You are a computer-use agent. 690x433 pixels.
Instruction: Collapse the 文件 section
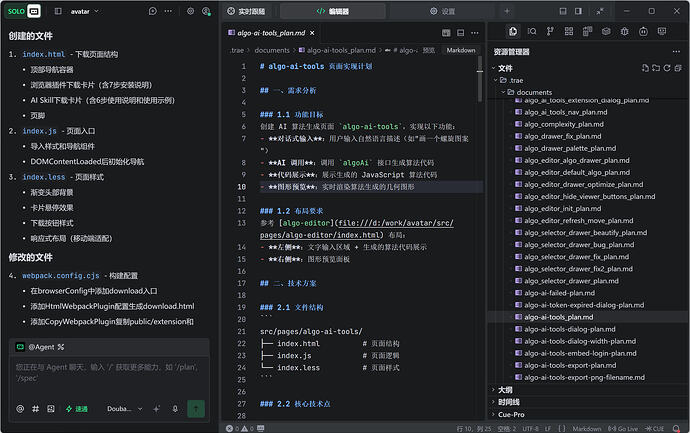click(x=494, y=68)
